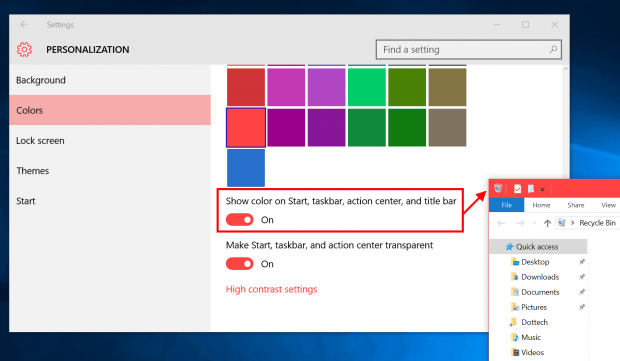620x361 pixels.
Task: Click the Downloads folder icon
Action: pos(515,277)
